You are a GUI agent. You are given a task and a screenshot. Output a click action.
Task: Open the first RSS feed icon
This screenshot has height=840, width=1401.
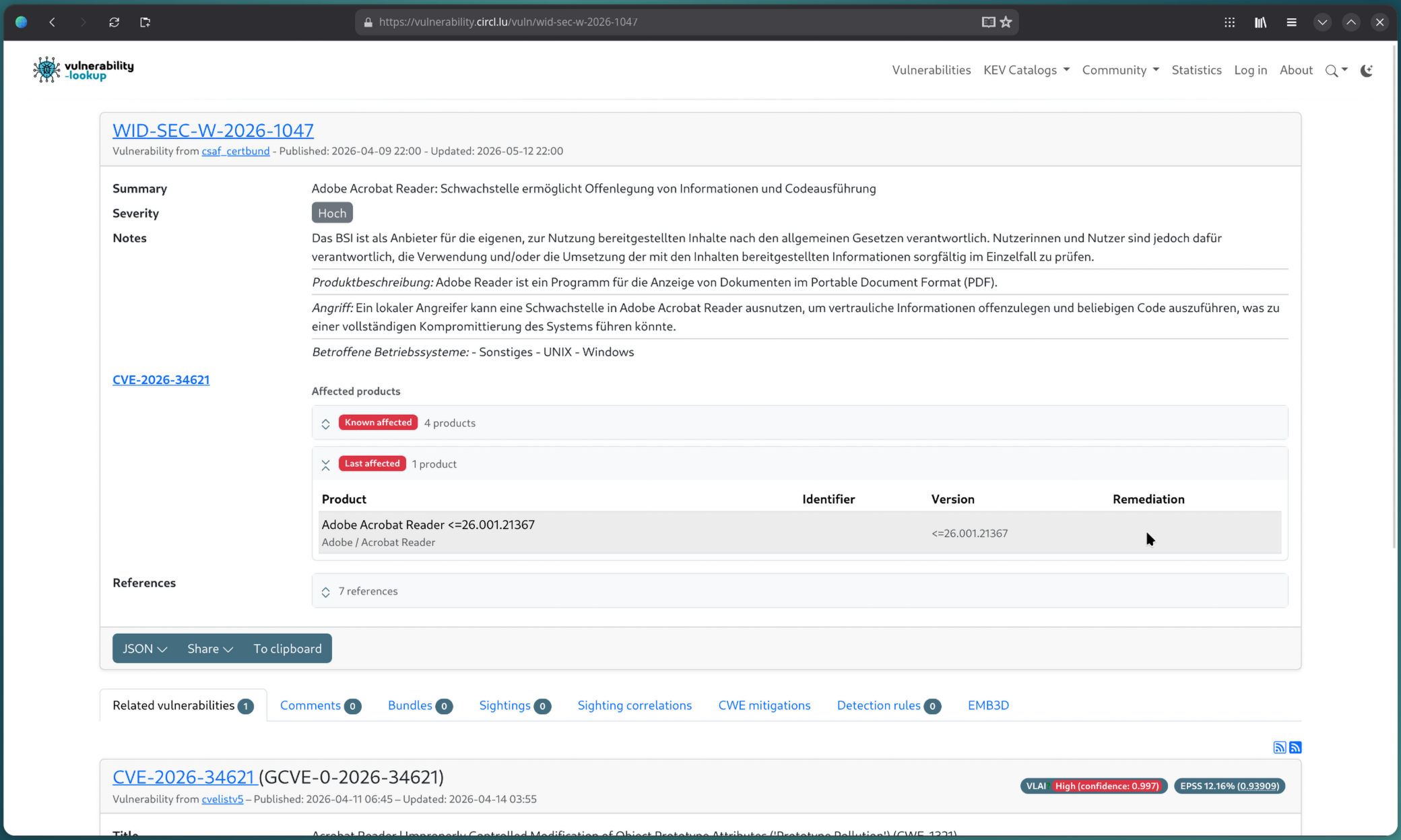pos(1280,747)
